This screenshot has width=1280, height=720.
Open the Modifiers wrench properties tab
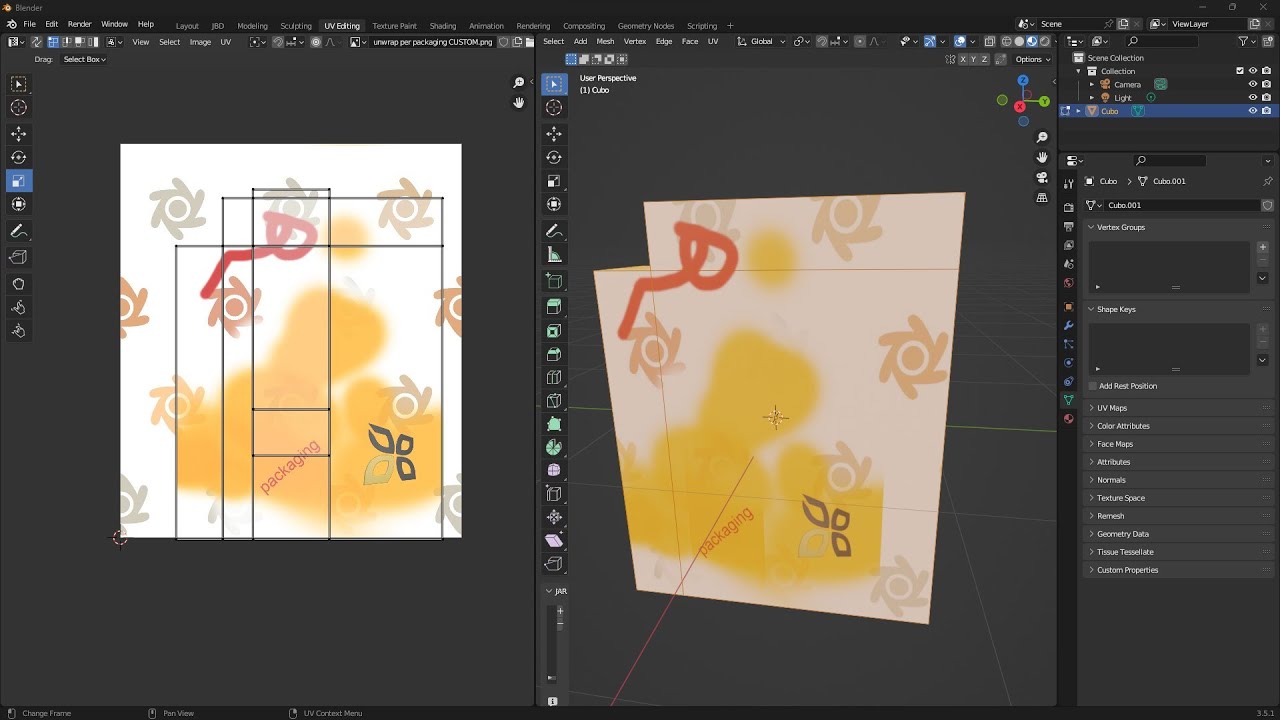[x=1068, y=325]
